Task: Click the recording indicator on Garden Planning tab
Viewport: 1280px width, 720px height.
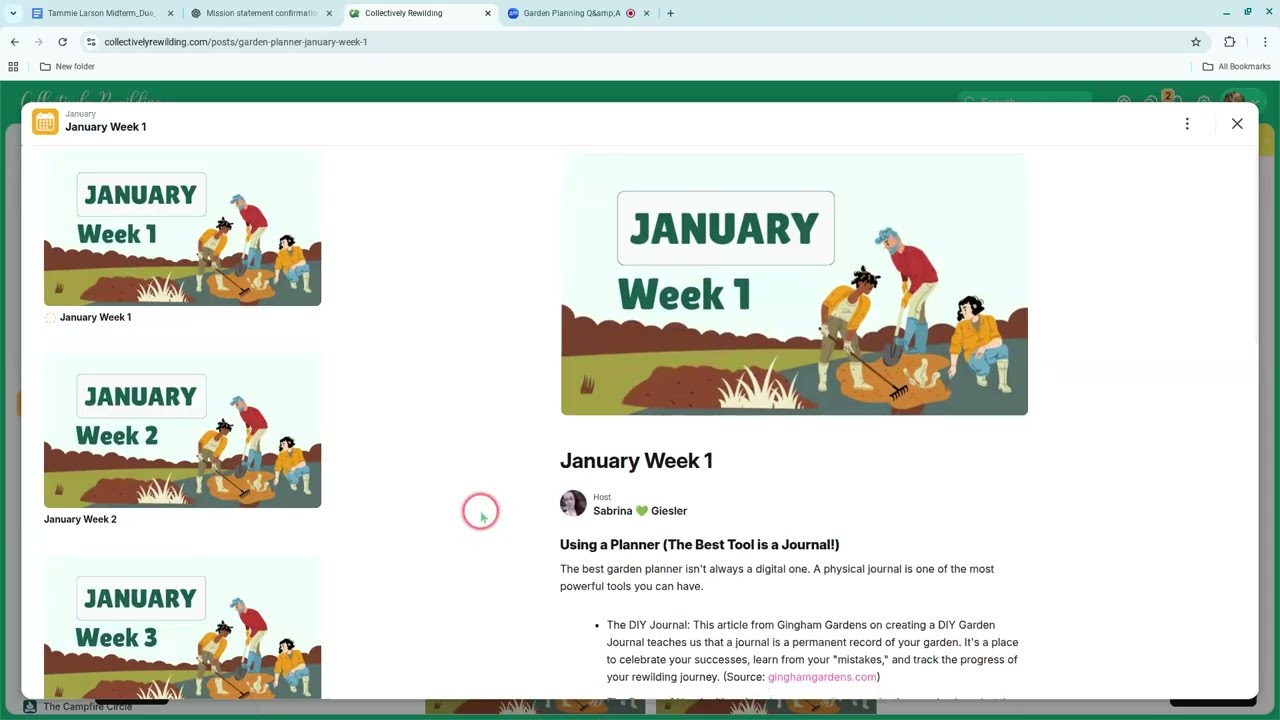Action: [x=630, y=14]
